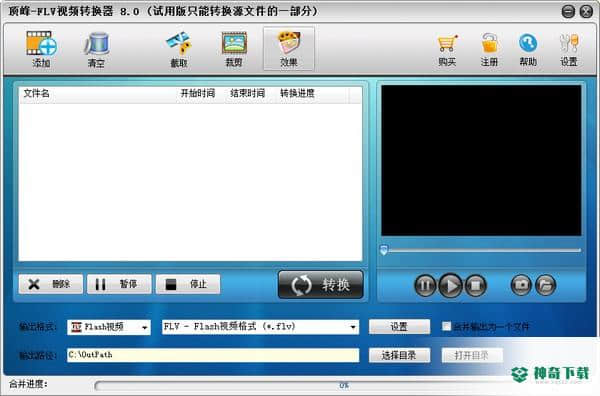Minimize the converter window
The height and width of the screenshot is (396, 600).
point(568,11)
